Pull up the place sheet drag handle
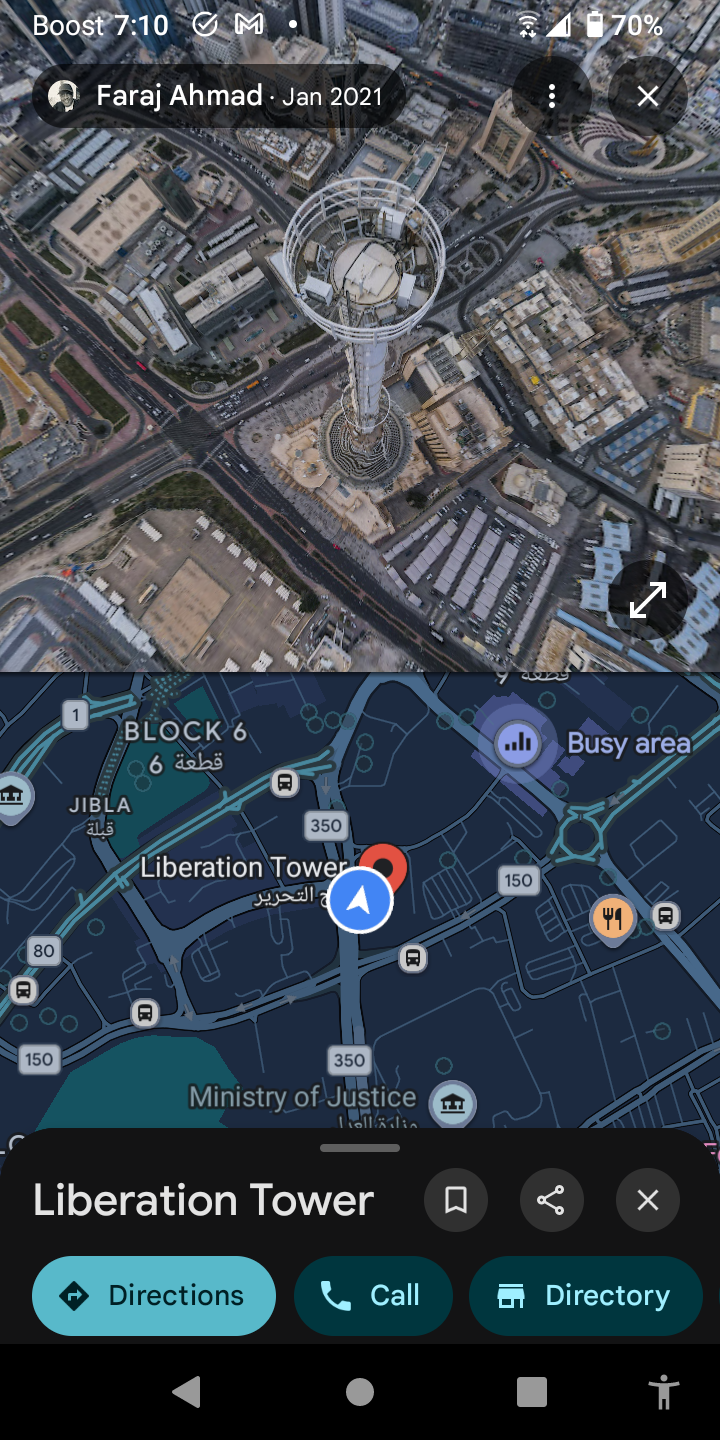The width and height of the screenshot is (720, 1440). point(360,1148)
